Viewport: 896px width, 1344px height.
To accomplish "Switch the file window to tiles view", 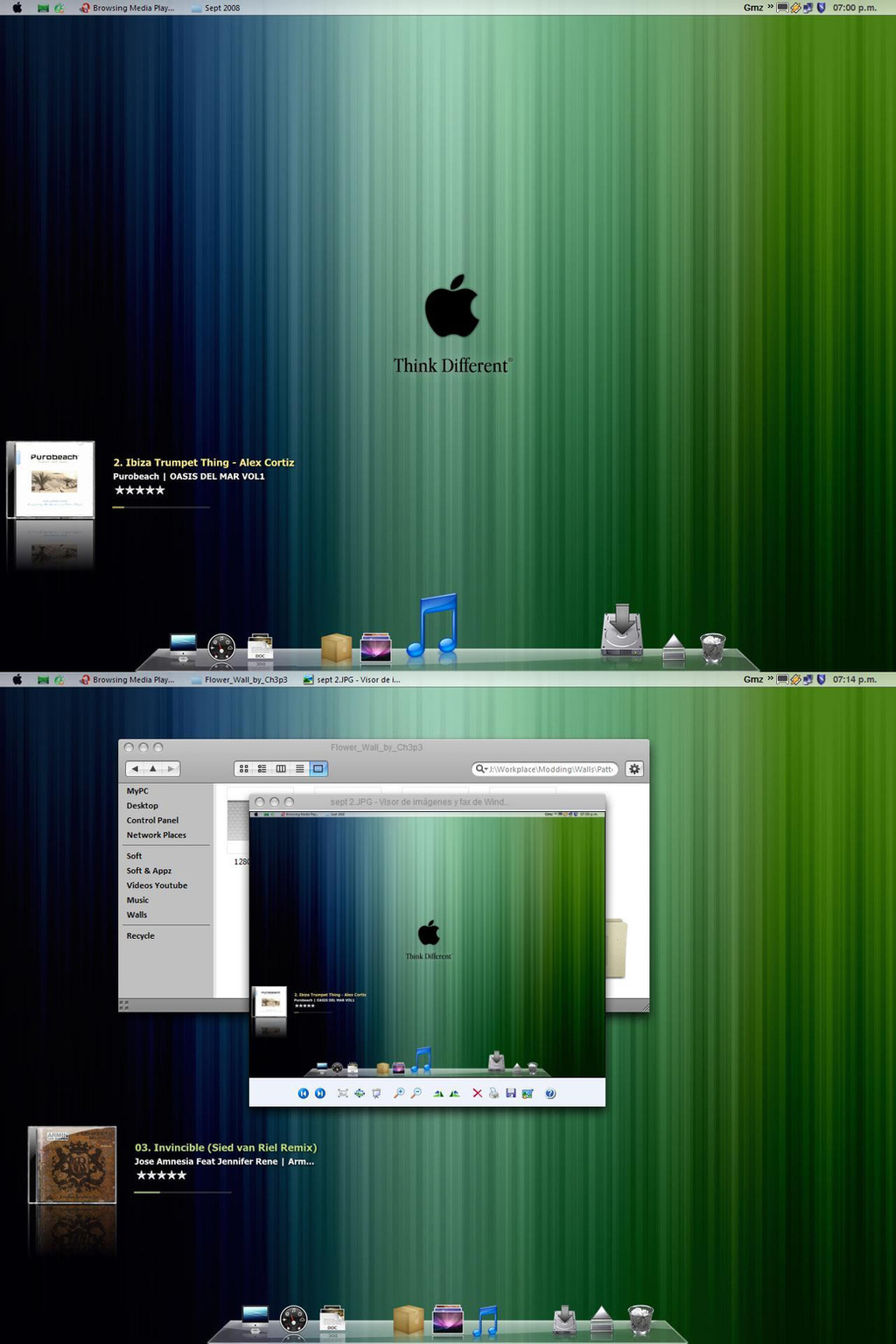I will [x=262, y=768].
